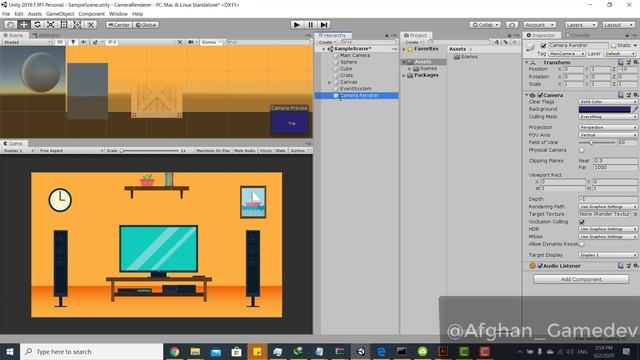Click the Scenes folder in Assets pane
The height and width of the screenshot is (360, 640).
[x=465, y=57]
